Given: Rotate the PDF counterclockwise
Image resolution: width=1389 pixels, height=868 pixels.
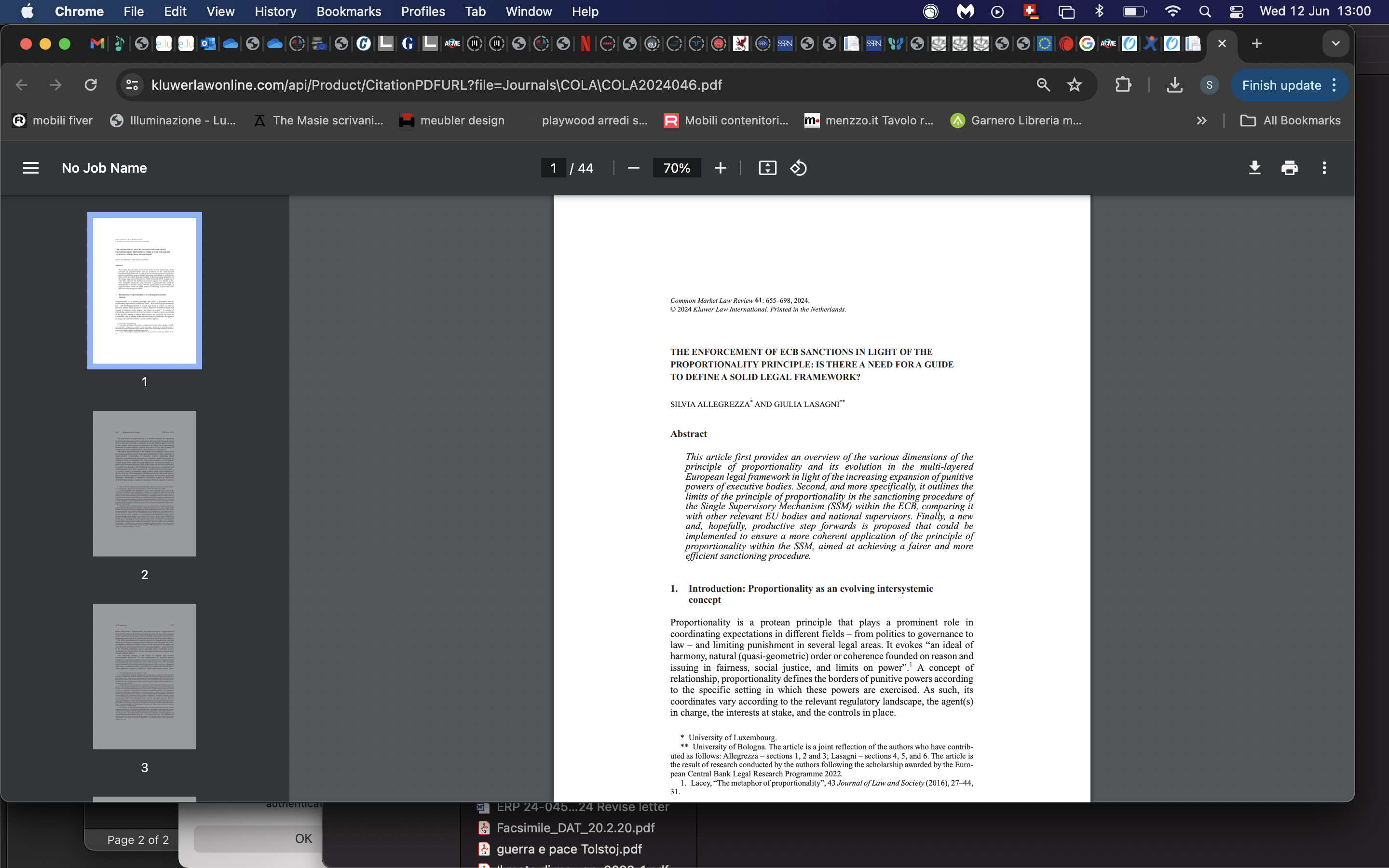Looking at the screenshot, I should point(798,168).
